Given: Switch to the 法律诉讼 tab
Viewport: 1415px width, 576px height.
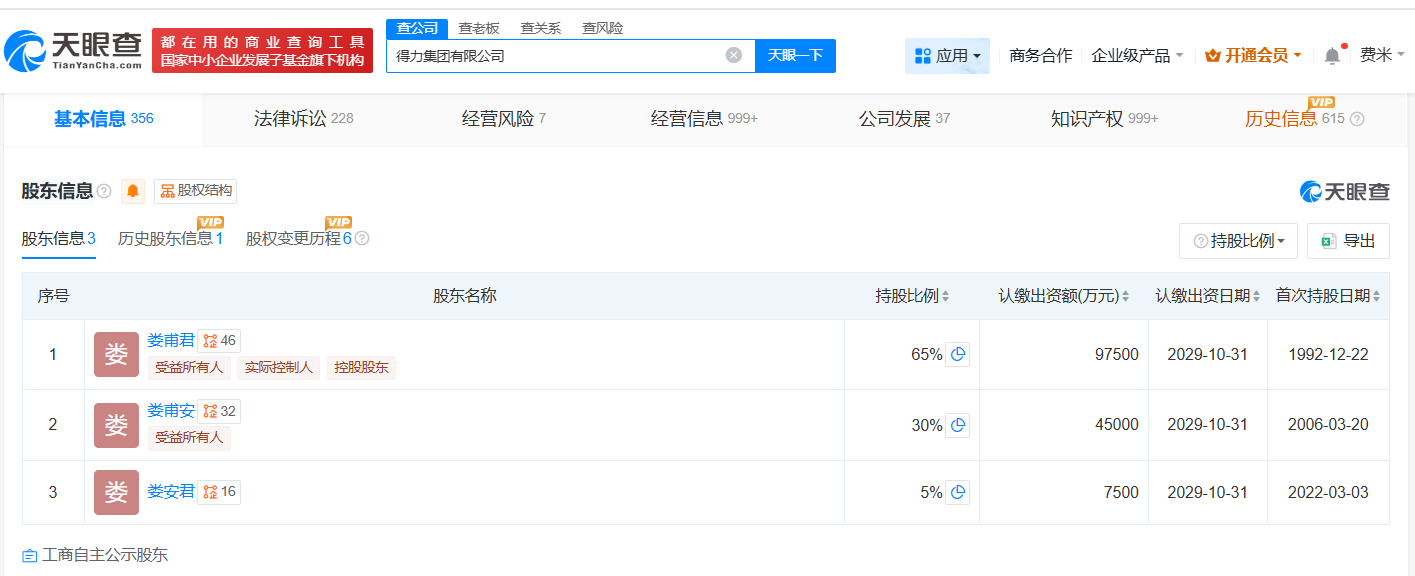Looking at the screenshot, I should click(x=303, y=119).
